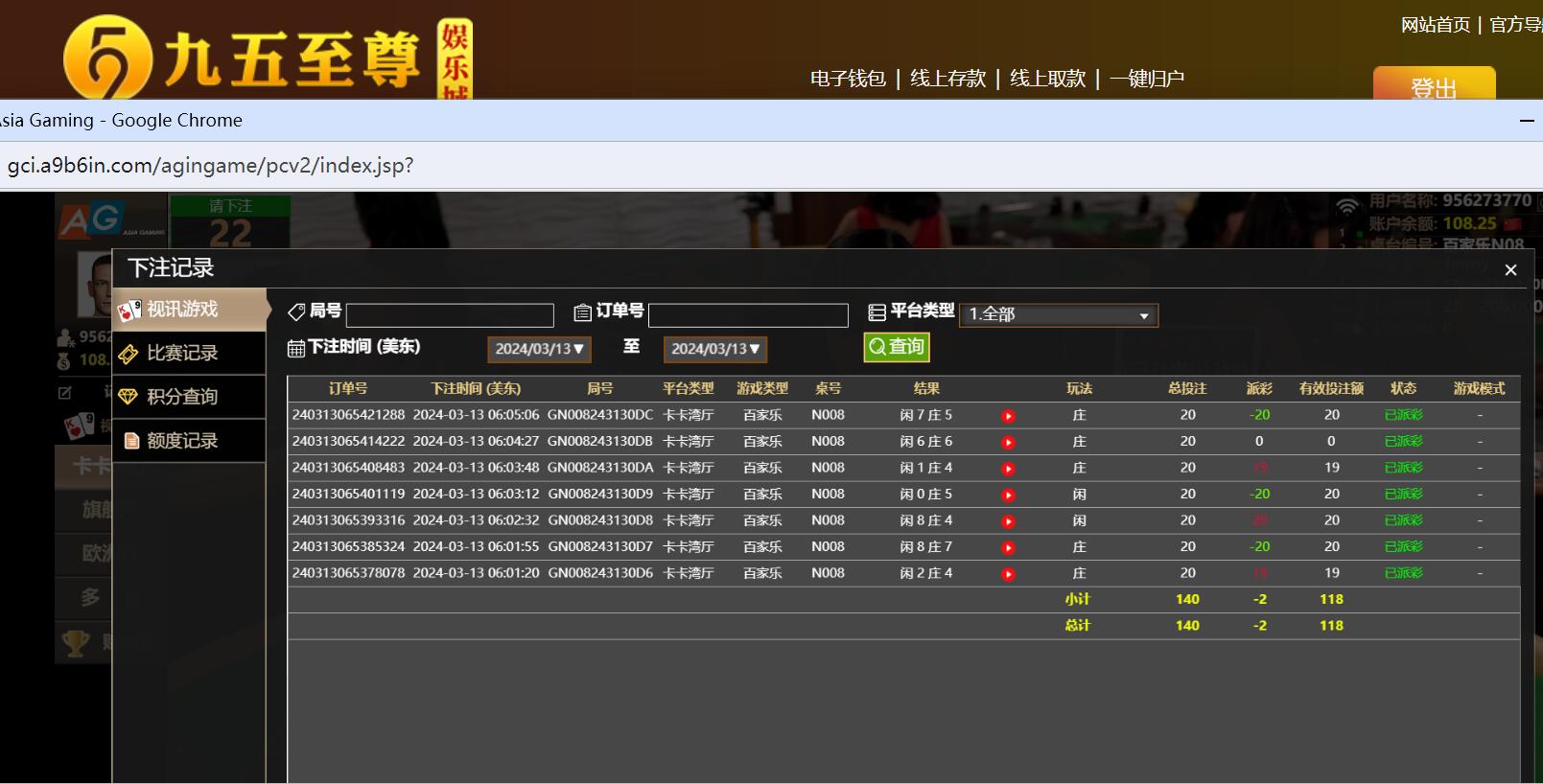Click the calendar icon beside 下注时间

[x=296, y=348]
